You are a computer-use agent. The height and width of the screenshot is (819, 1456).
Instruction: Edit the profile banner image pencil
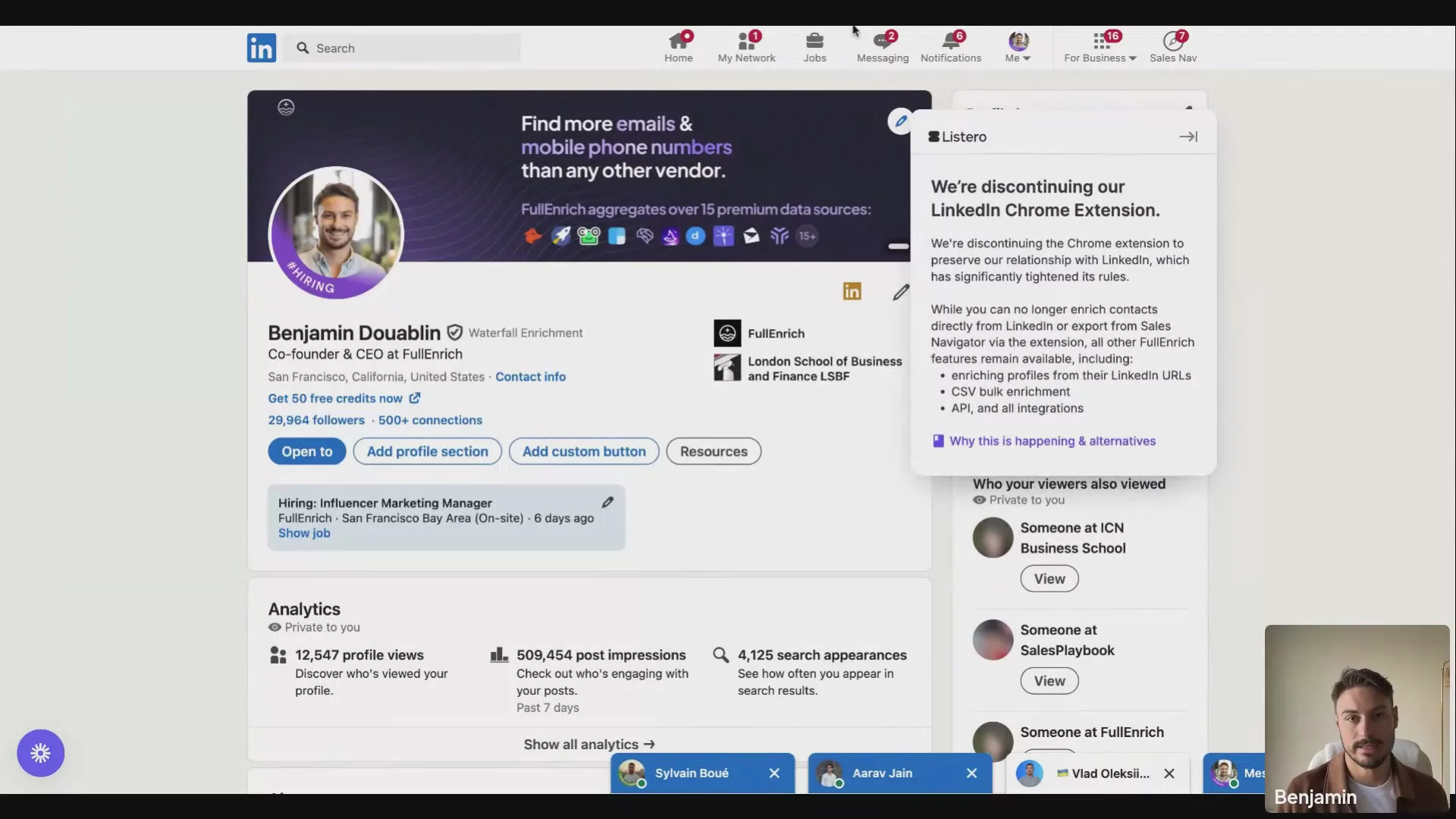coord(900,121)
